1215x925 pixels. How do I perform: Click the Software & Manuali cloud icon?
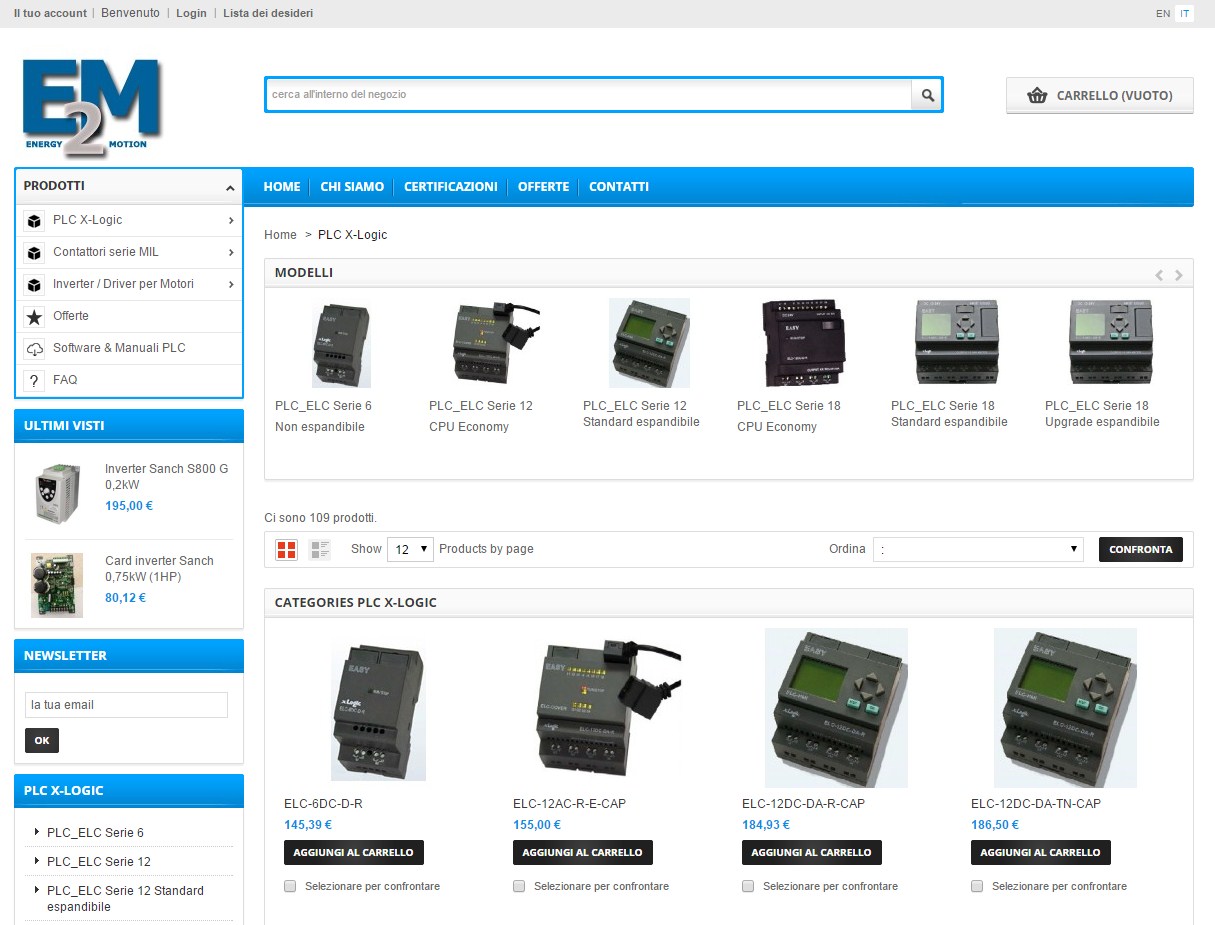coord(35,349)
